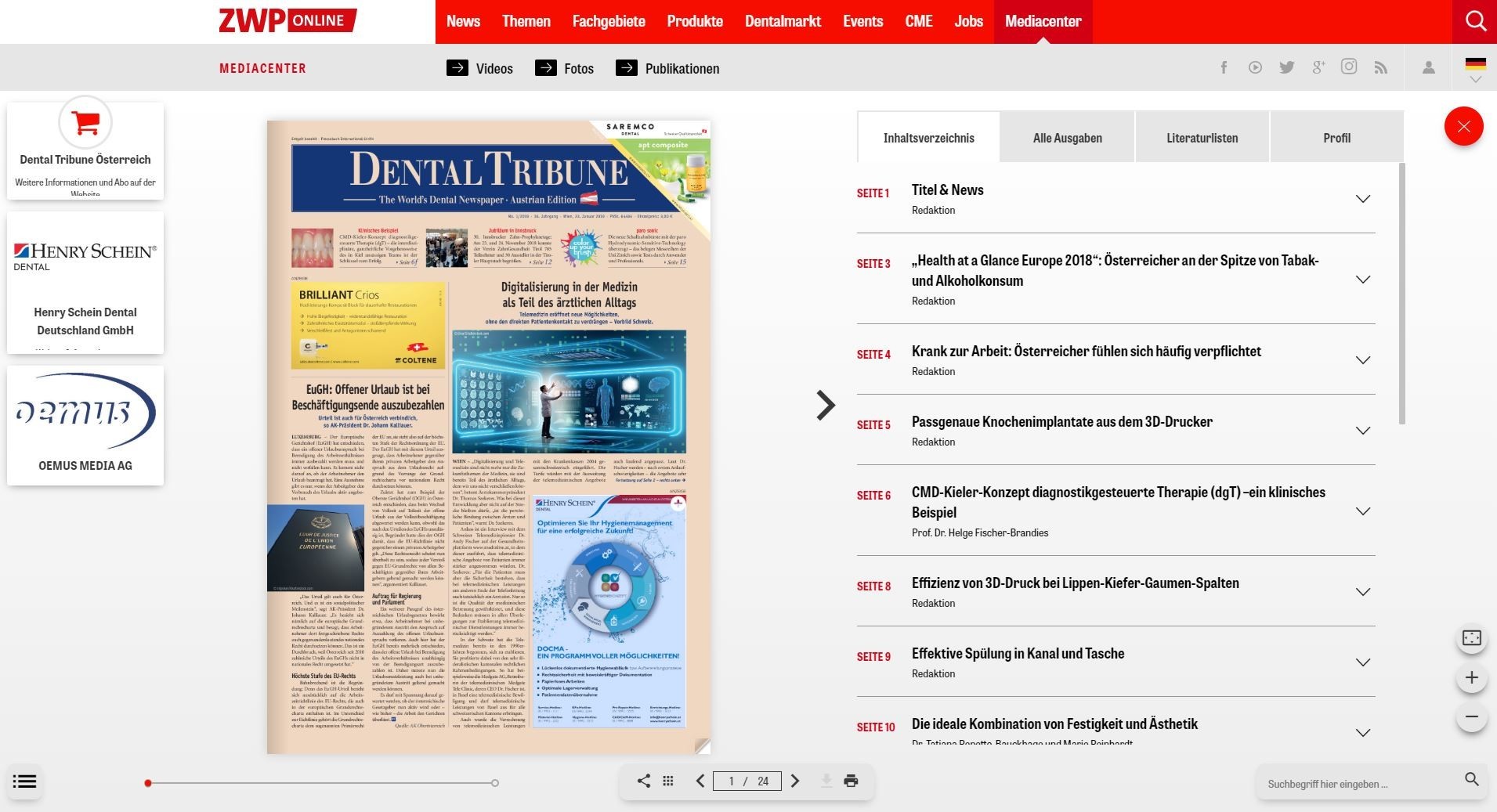Open the Krank zur Arbeit article title
This screenshot has height=812, width=1497.
[1086, 351]
